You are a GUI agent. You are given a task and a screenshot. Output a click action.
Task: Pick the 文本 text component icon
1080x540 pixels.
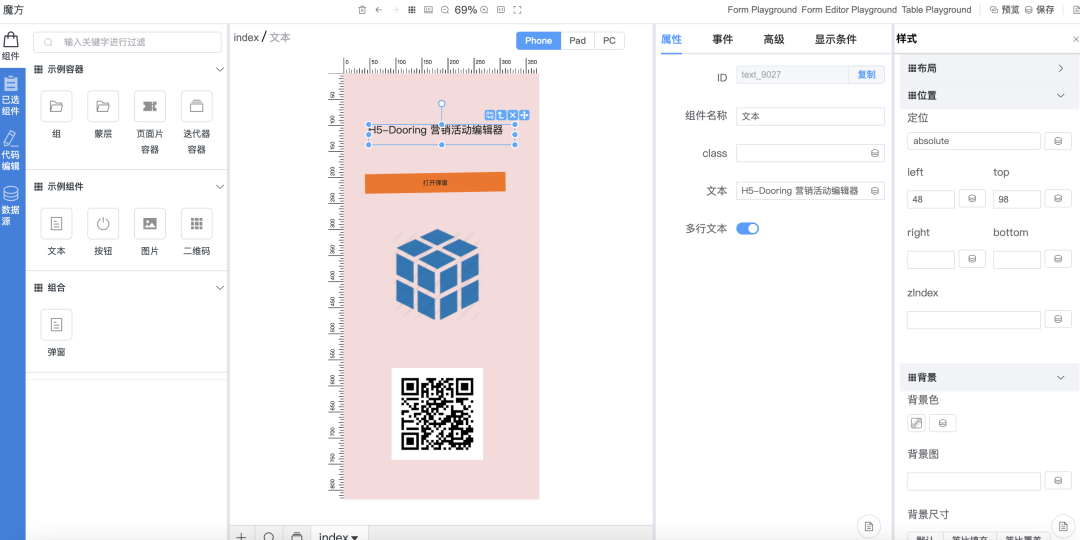tap(56, 224)
